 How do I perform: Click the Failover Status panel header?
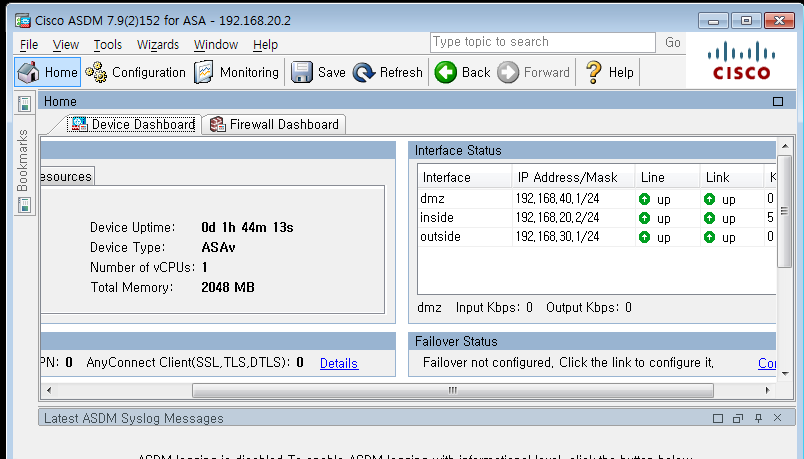tap(592, 341)
